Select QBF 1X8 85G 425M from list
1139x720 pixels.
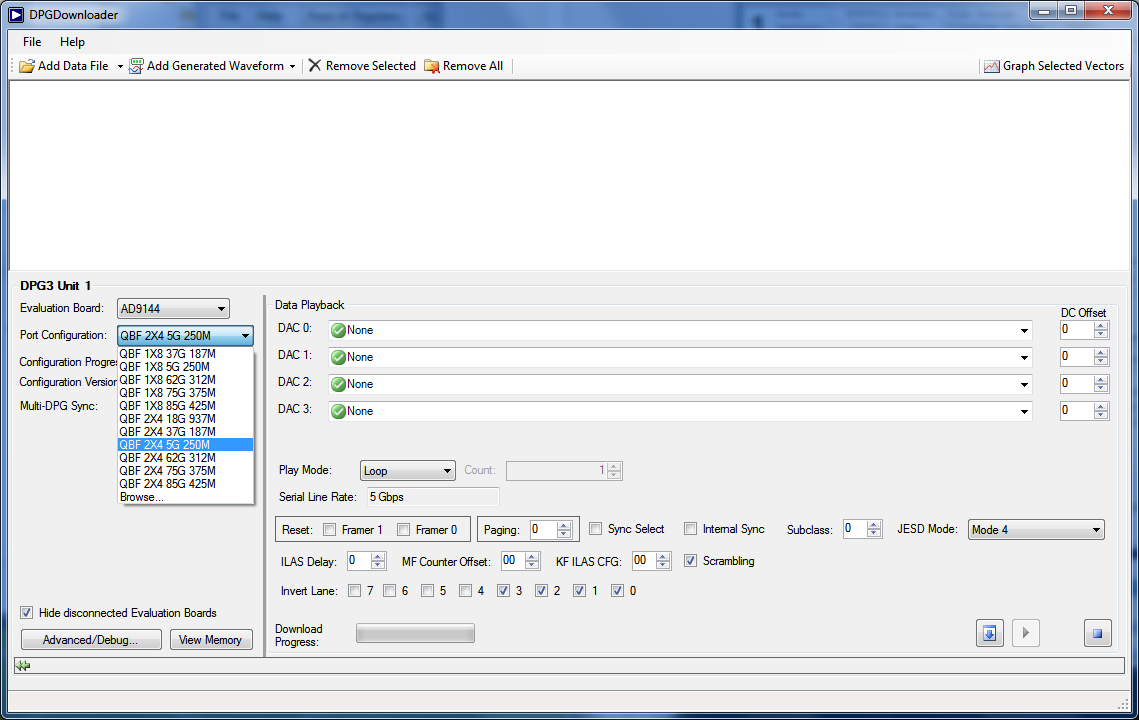pyautogui.click(x=167, y=406)
